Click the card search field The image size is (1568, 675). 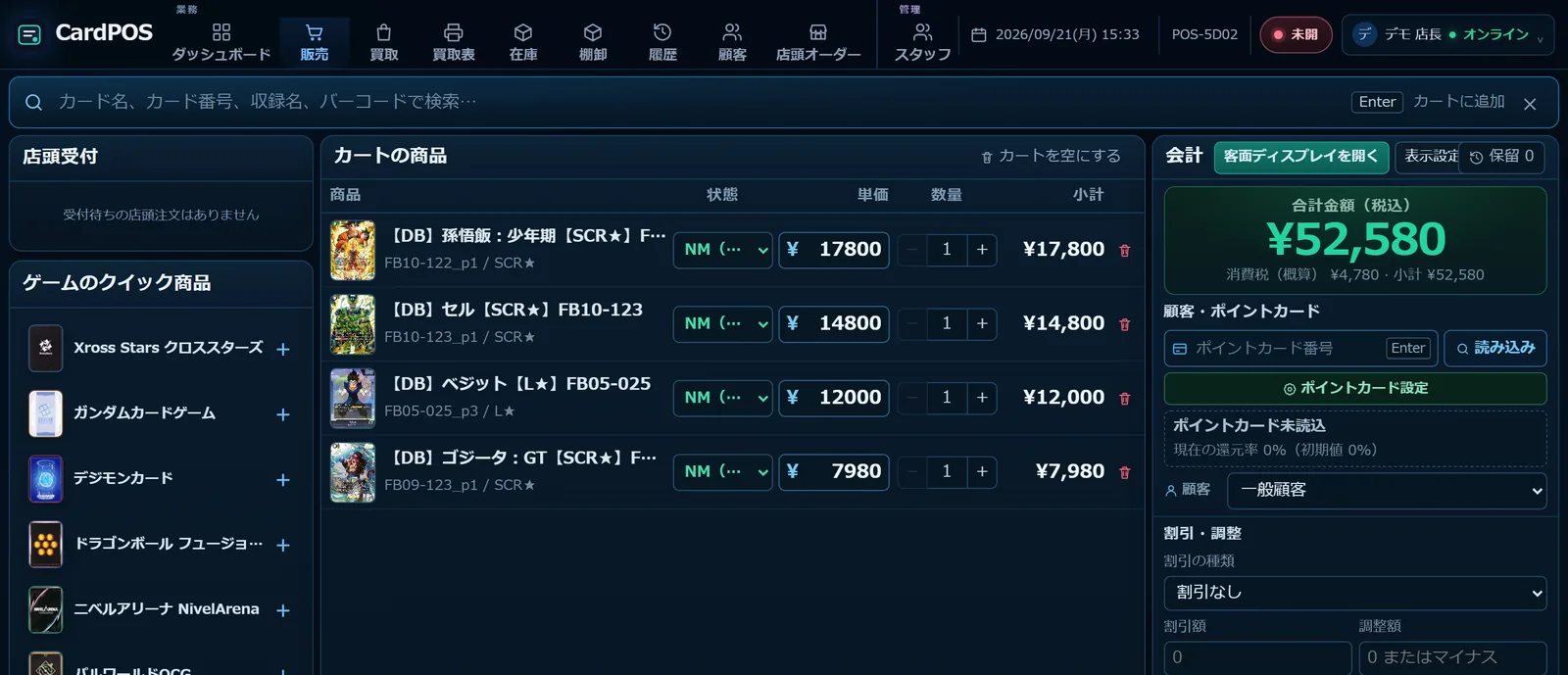click(x=686, y=102)
